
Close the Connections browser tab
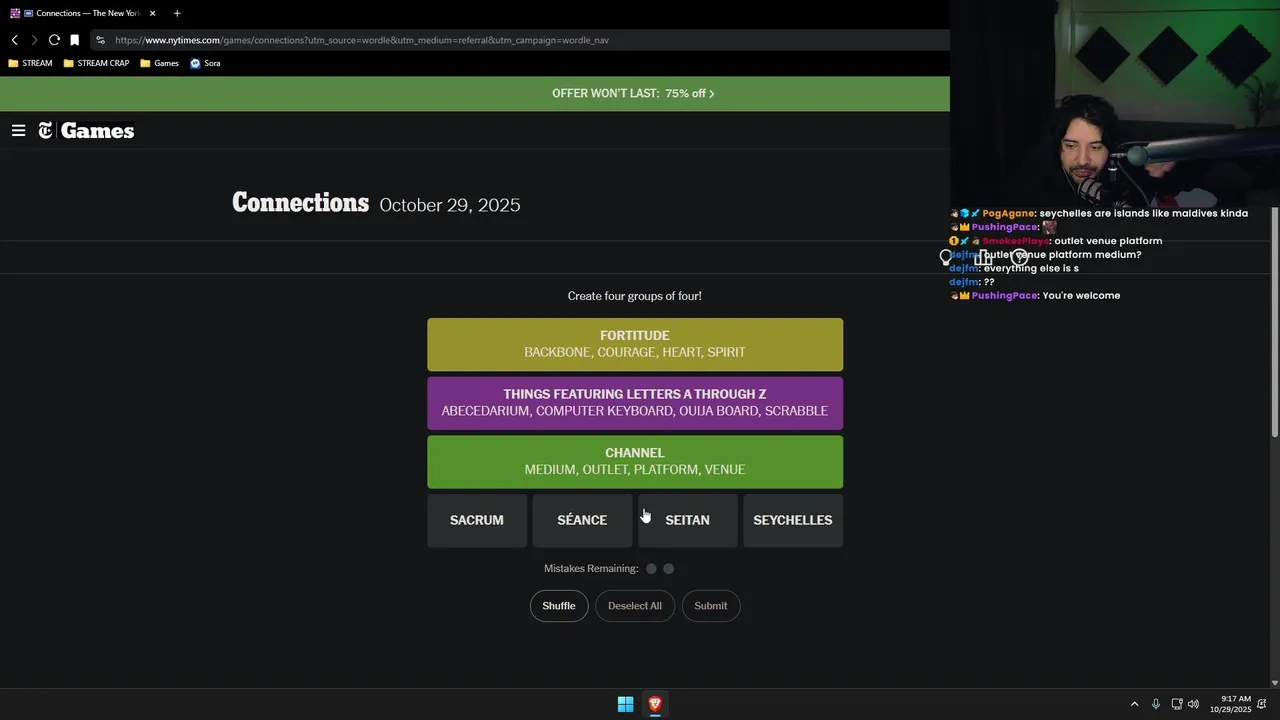click(153, 13)
